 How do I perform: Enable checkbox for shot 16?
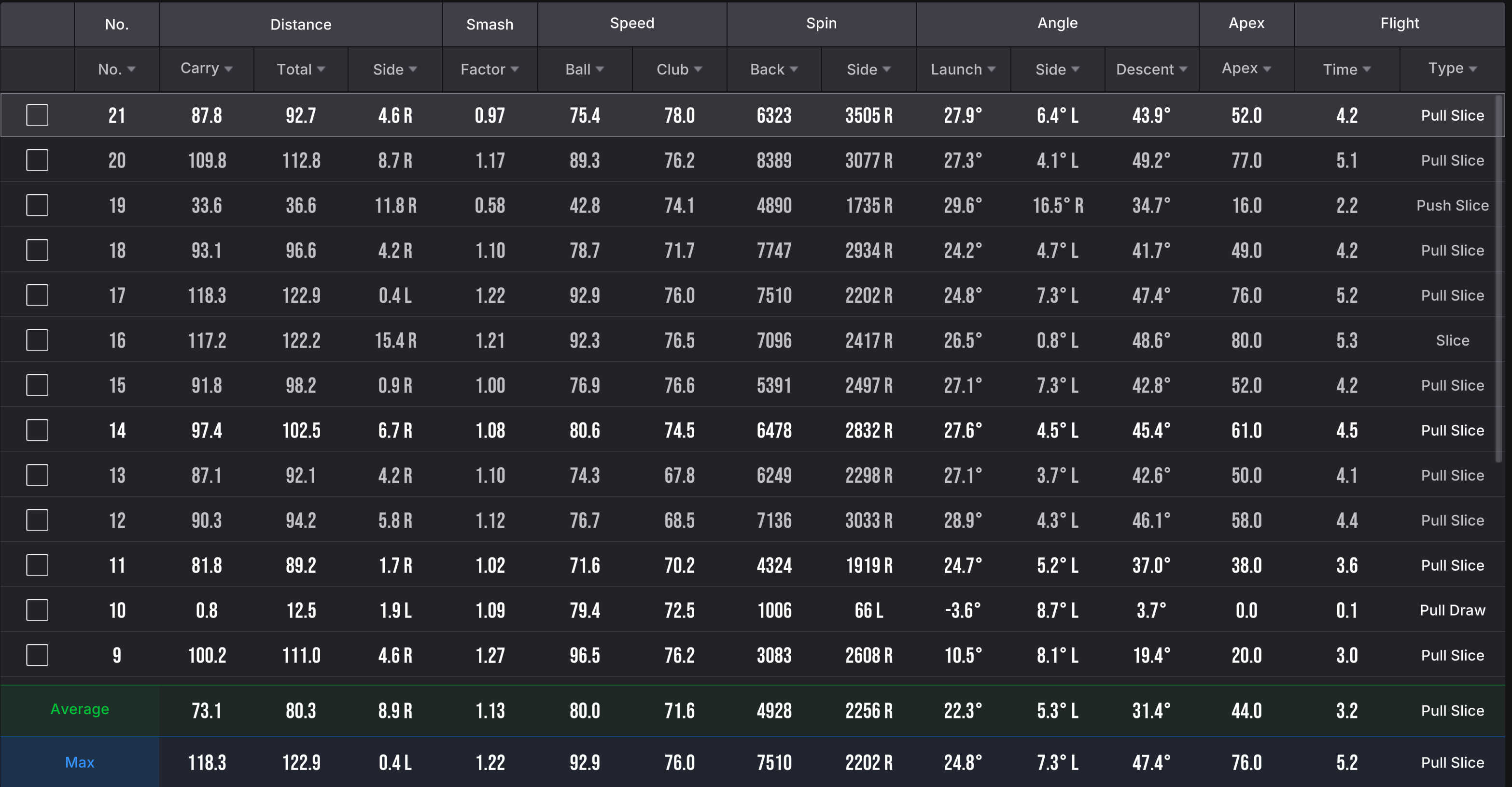coord(37,340)
